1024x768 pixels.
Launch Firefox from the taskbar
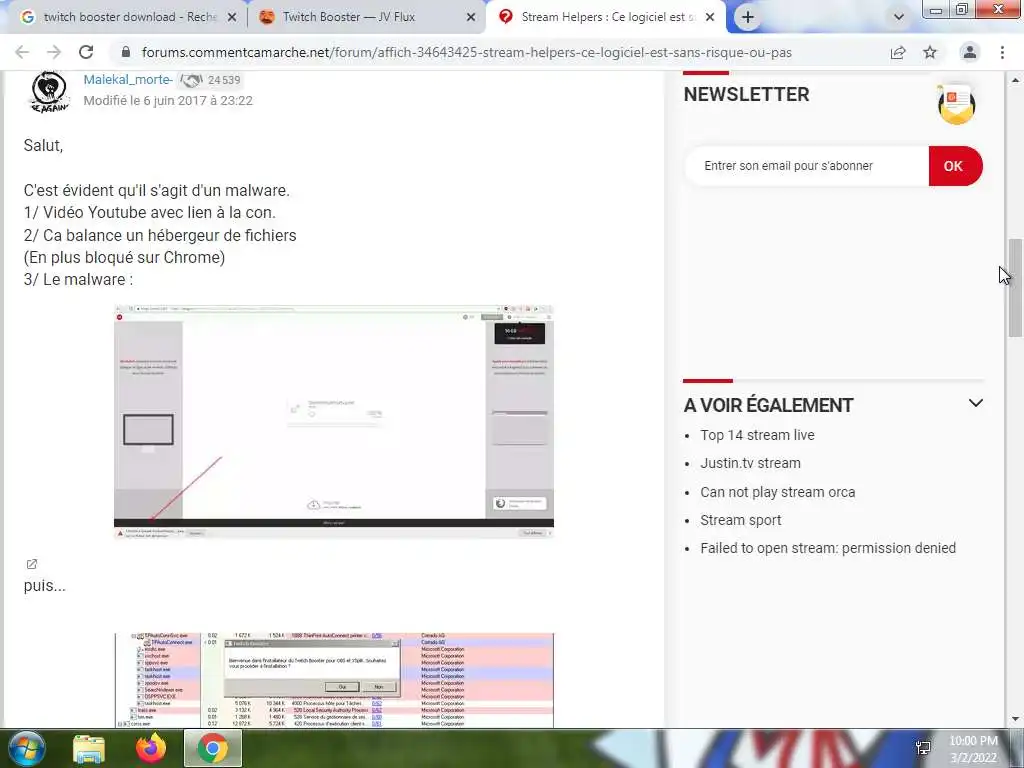(x=151, y=748)
